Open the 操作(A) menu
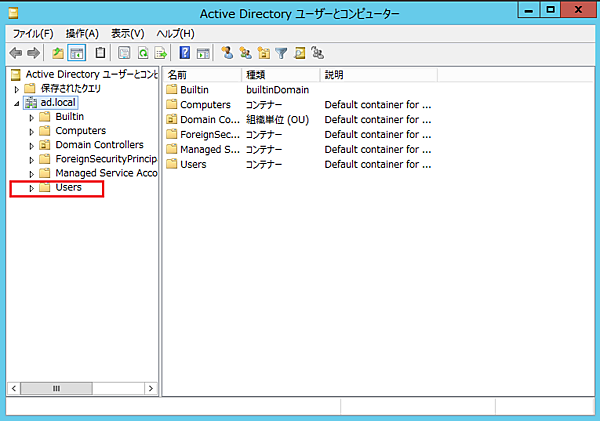This screenshot has width=600, height=421. 82,34
